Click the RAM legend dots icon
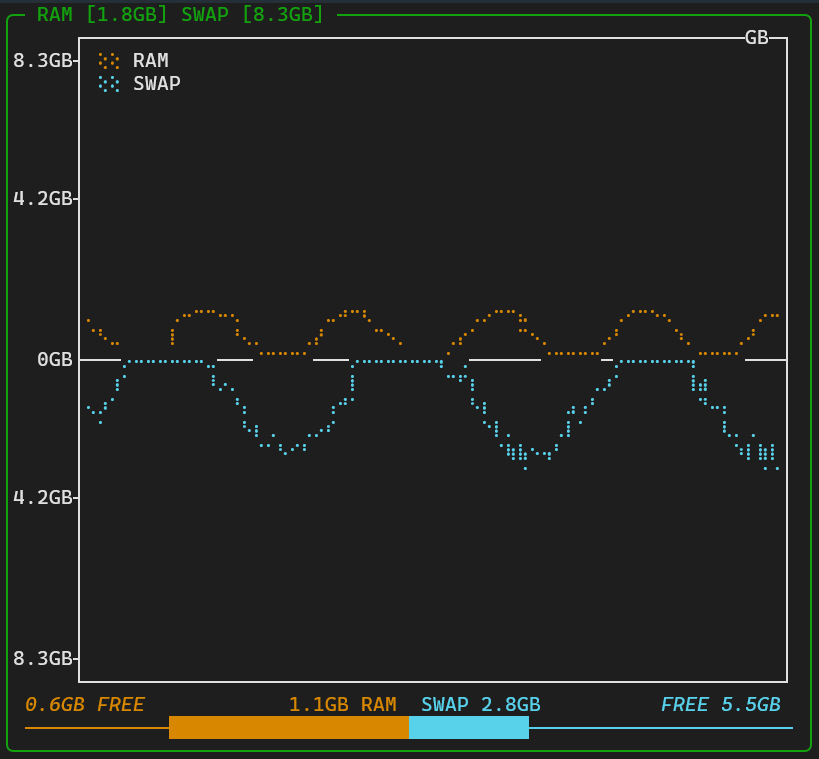Screen dimensions: 819x759 click(x=109, y=61)
